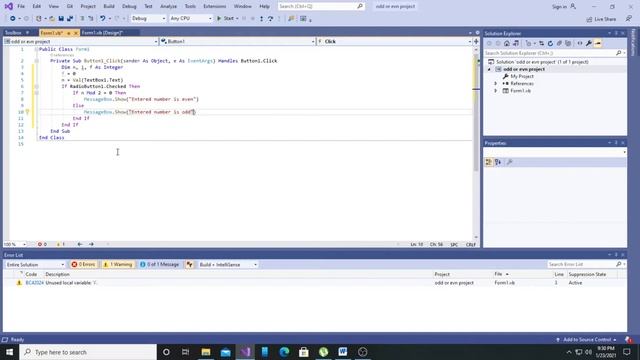Close the Form1.vb editor tab
Viewport: 640px width, 360px height.
(76, 33)
